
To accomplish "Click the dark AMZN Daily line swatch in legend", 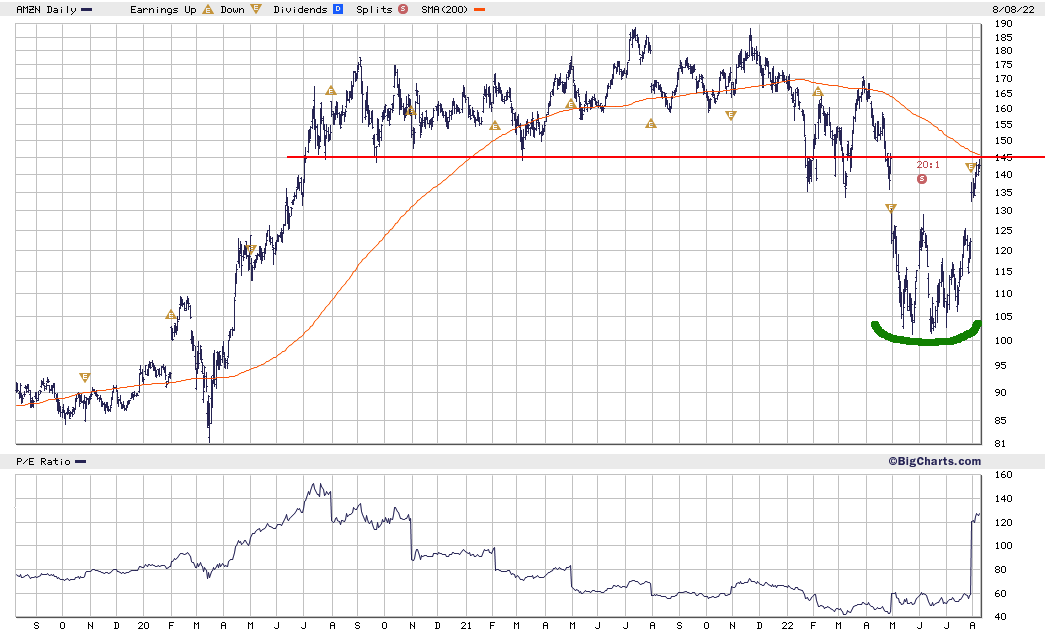I will (x=87, y=10).
